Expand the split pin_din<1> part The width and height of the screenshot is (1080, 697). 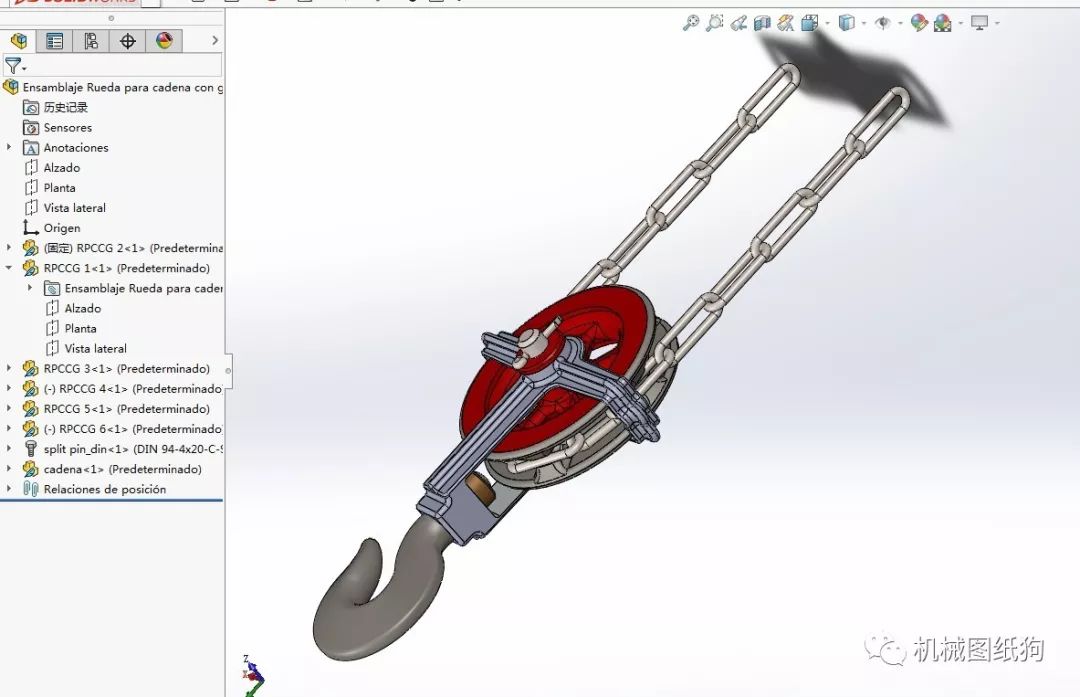pos(9,448)
